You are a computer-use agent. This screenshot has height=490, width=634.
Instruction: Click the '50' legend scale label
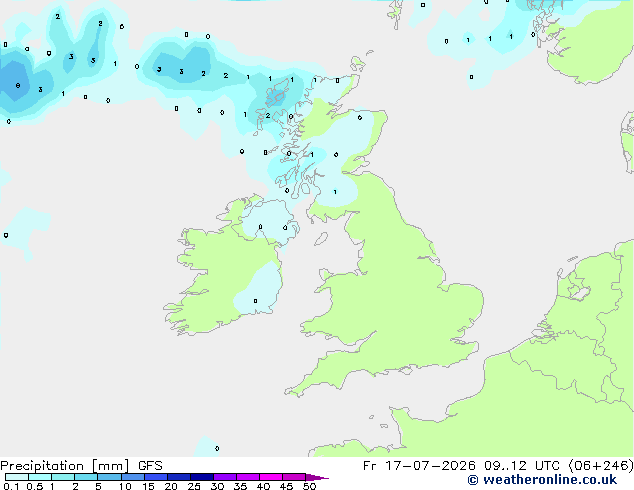point(309,486)
